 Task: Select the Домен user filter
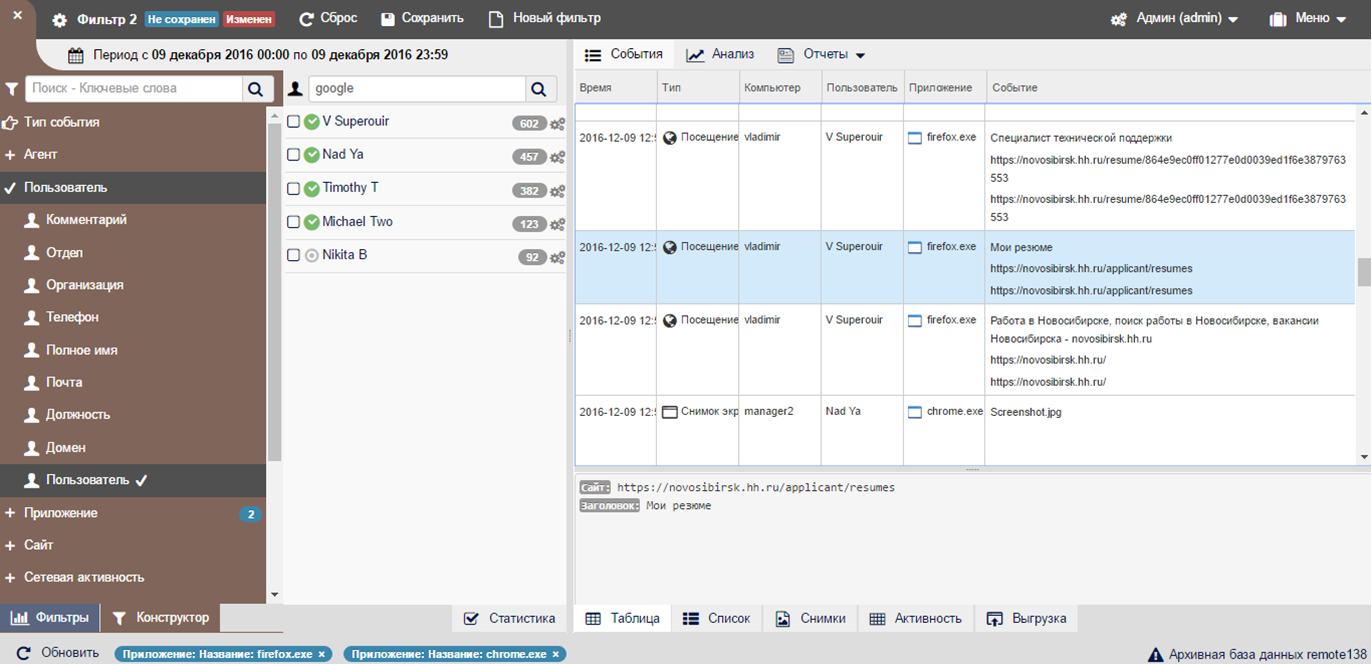click(x=133, y=447)
